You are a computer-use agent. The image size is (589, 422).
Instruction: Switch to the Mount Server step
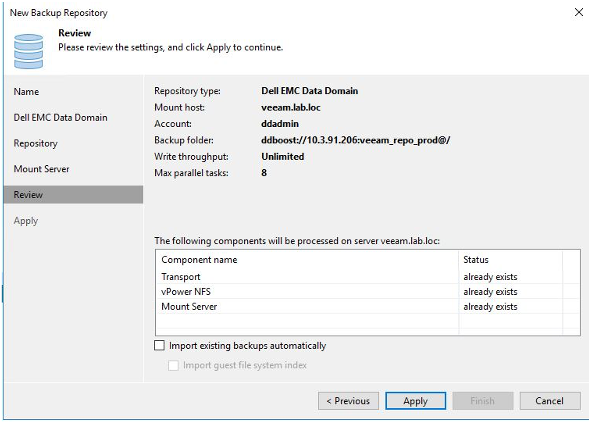click(41, 169)
